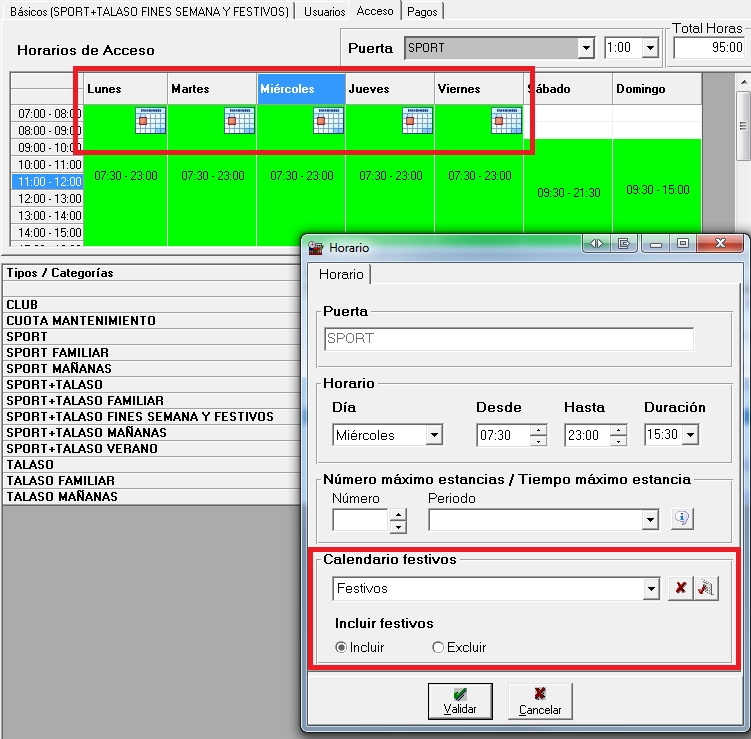Select the 07:00 - 08:00 time row
The width and height of the screenshot is (751, 739).
coord(47,114)
